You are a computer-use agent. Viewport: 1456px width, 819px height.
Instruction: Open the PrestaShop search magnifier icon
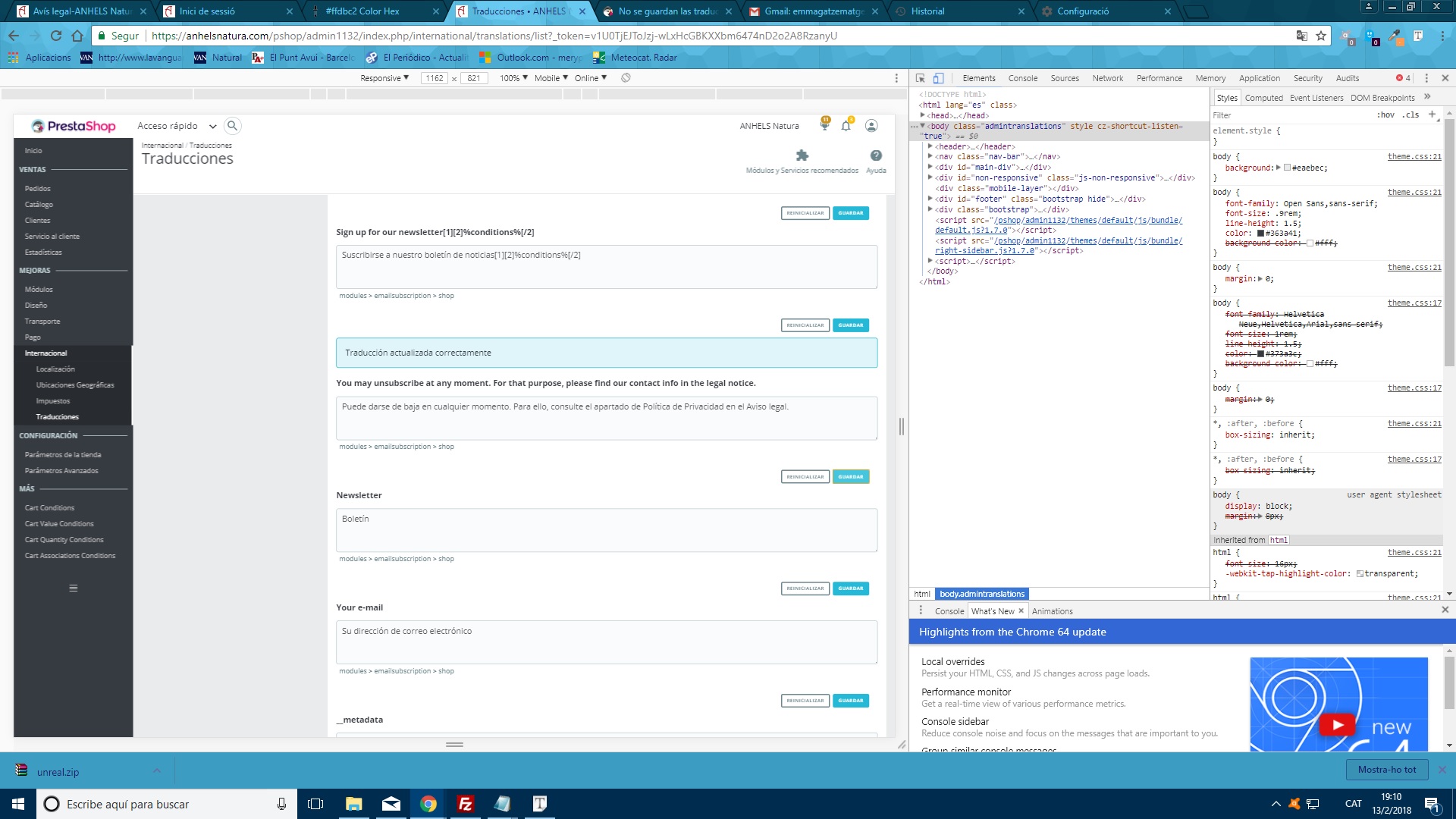click(233, 126)
